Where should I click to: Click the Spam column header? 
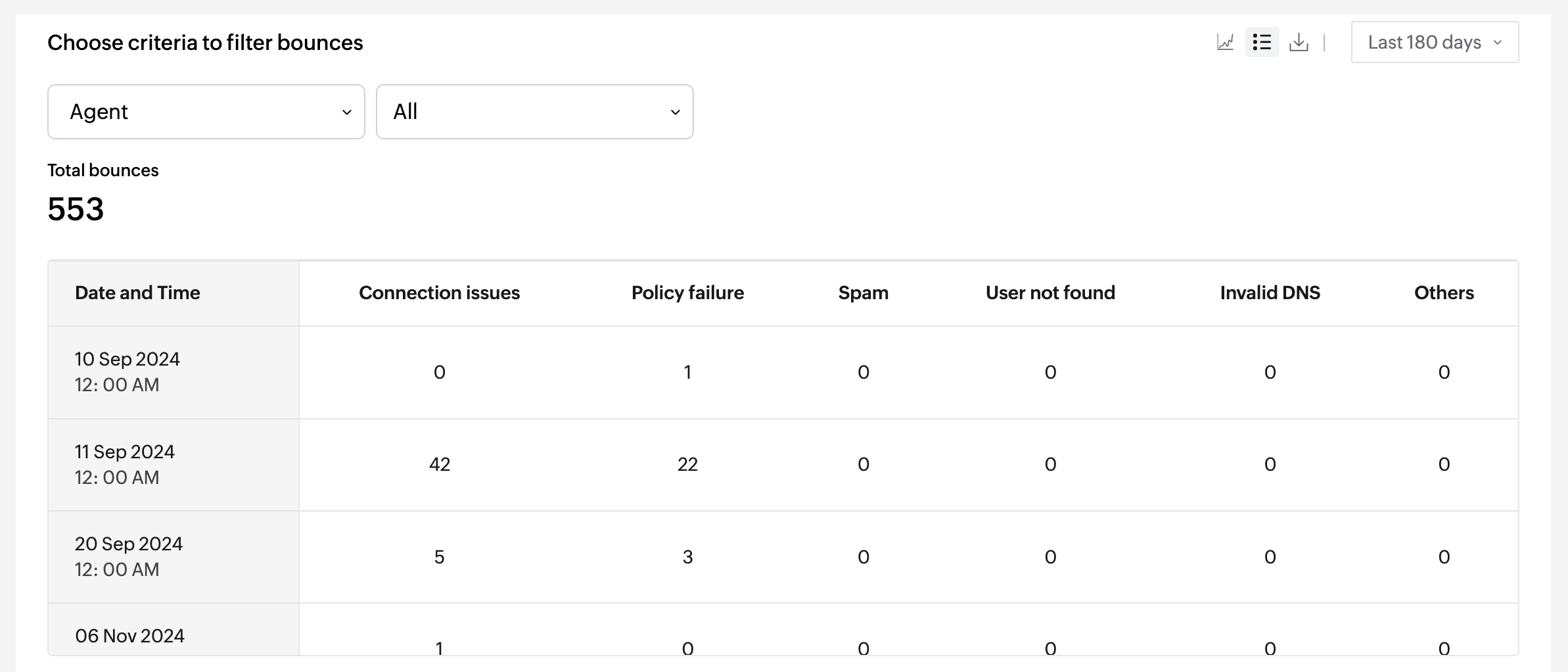pos(863,293)
